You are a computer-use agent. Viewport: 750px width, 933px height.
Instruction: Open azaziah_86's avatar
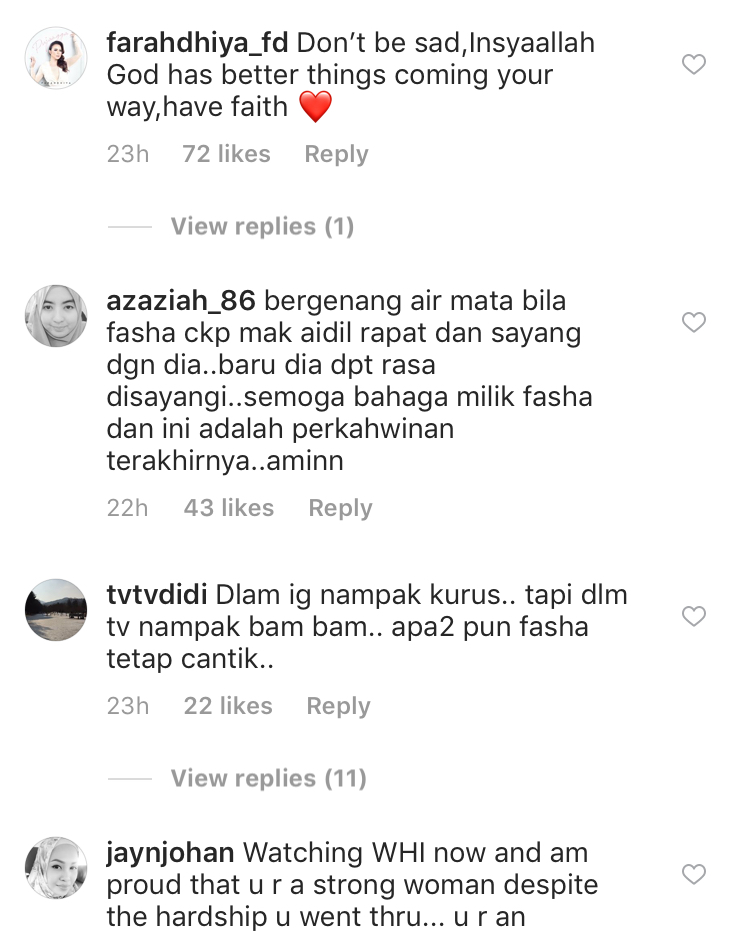[56, 316]
